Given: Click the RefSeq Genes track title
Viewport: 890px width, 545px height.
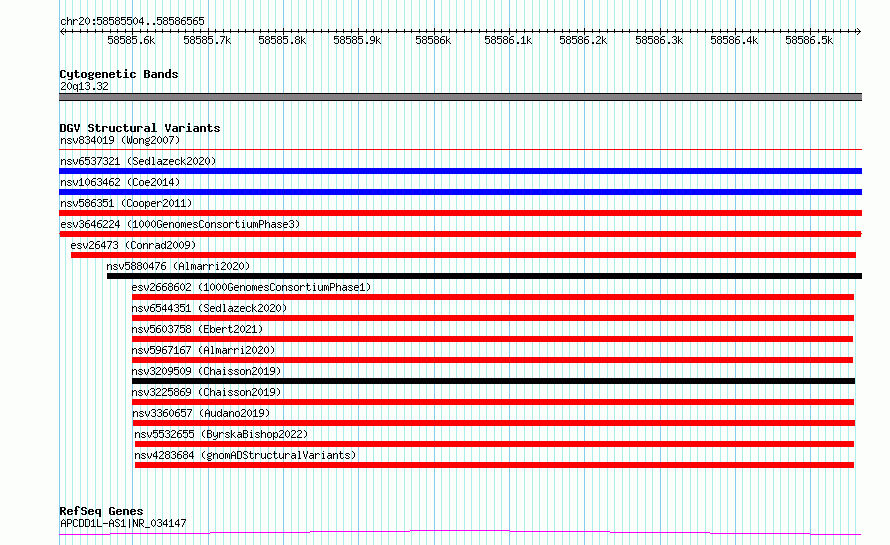Looking at the screenshot, I should click(x=101, y=511).
